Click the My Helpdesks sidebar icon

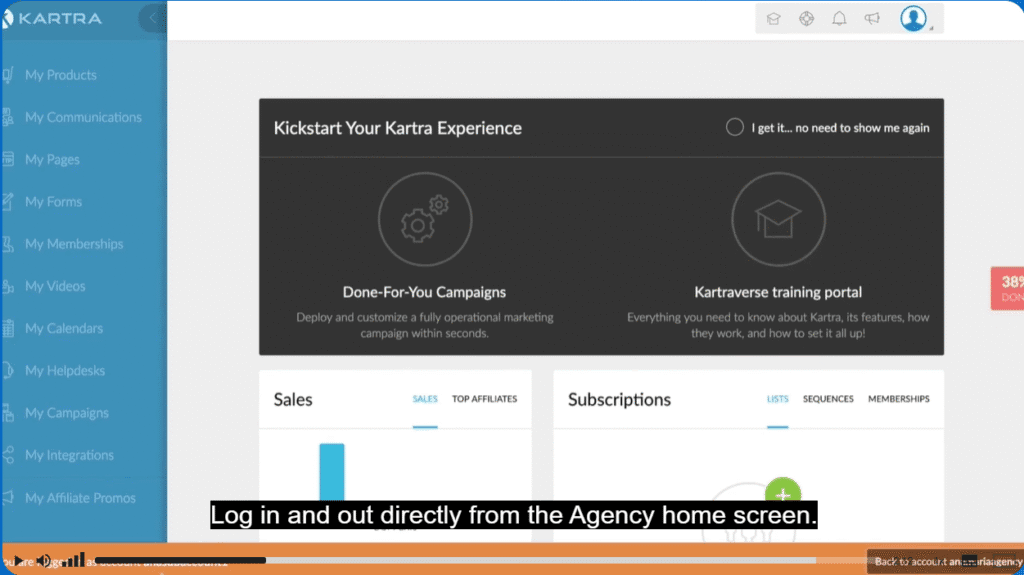tap(8, 370)
